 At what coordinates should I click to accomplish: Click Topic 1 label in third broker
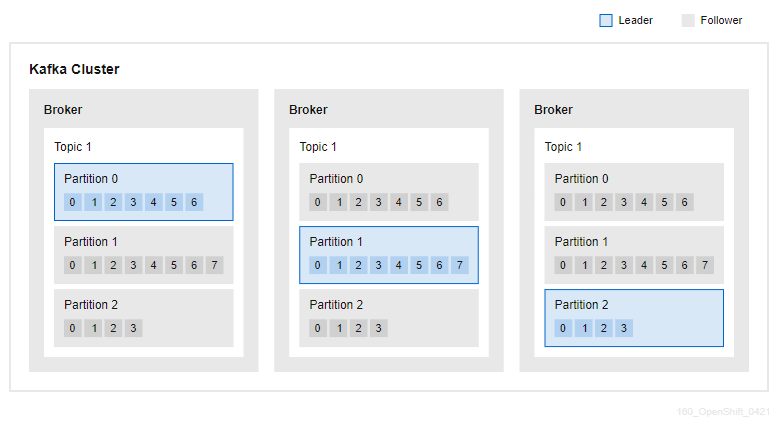(563, 147)
